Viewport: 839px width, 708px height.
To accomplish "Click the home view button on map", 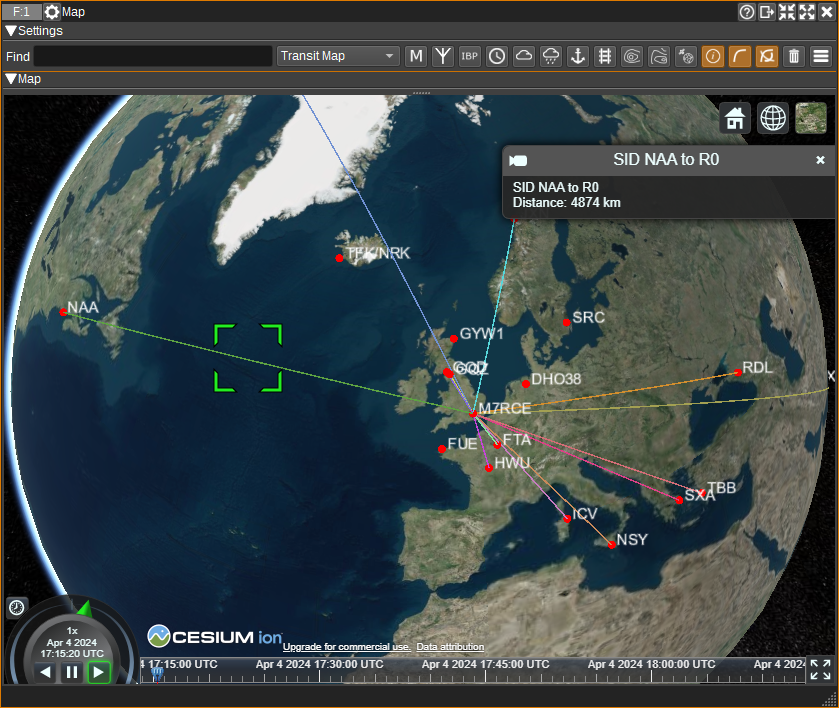I will pos(735,117).
